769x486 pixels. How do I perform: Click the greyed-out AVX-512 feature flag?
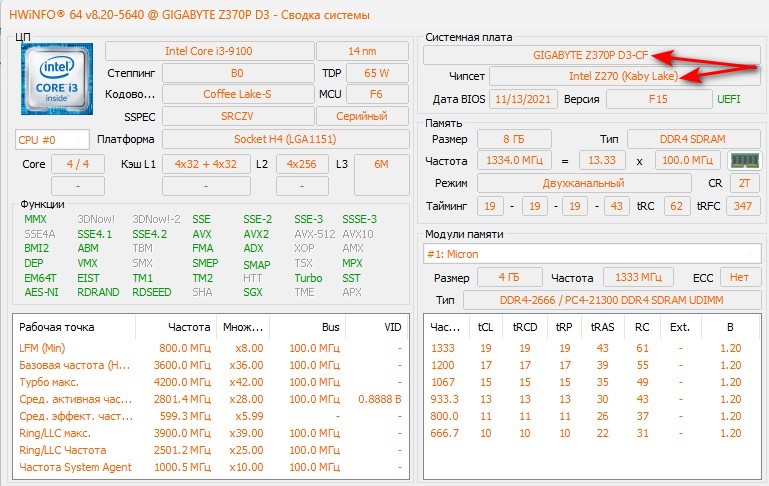[315, 234]
